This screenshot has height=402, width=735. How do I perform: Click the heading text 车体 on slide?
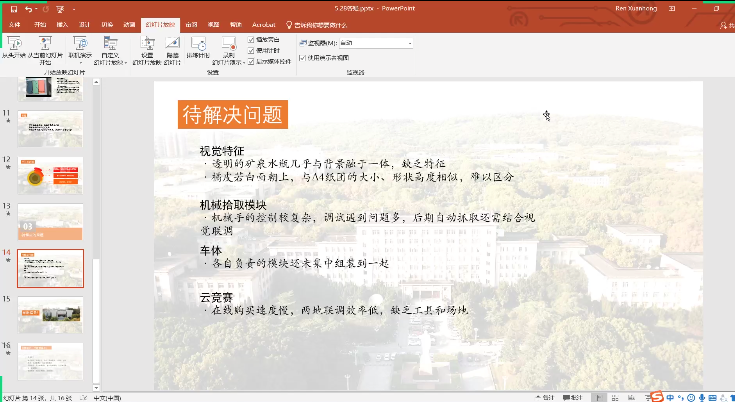pyautogui.click(x=210, y=251)
